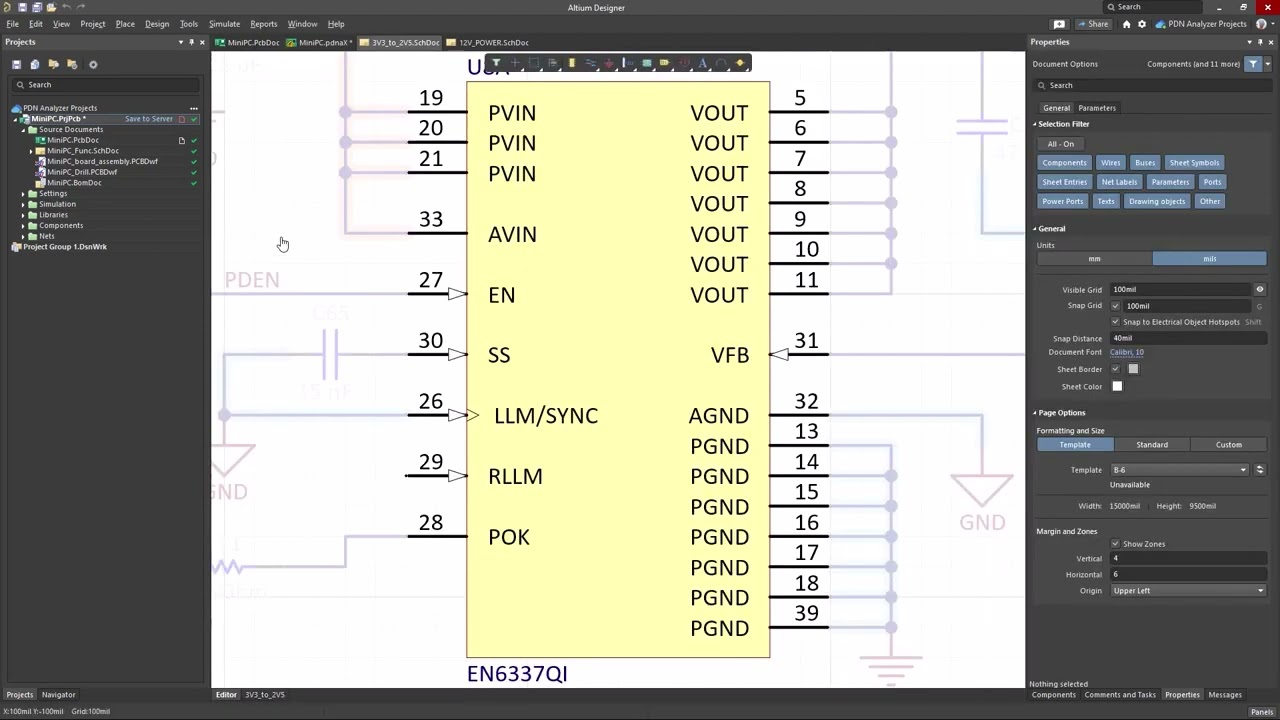Click the GND power port tool icon

pos(609,64)
